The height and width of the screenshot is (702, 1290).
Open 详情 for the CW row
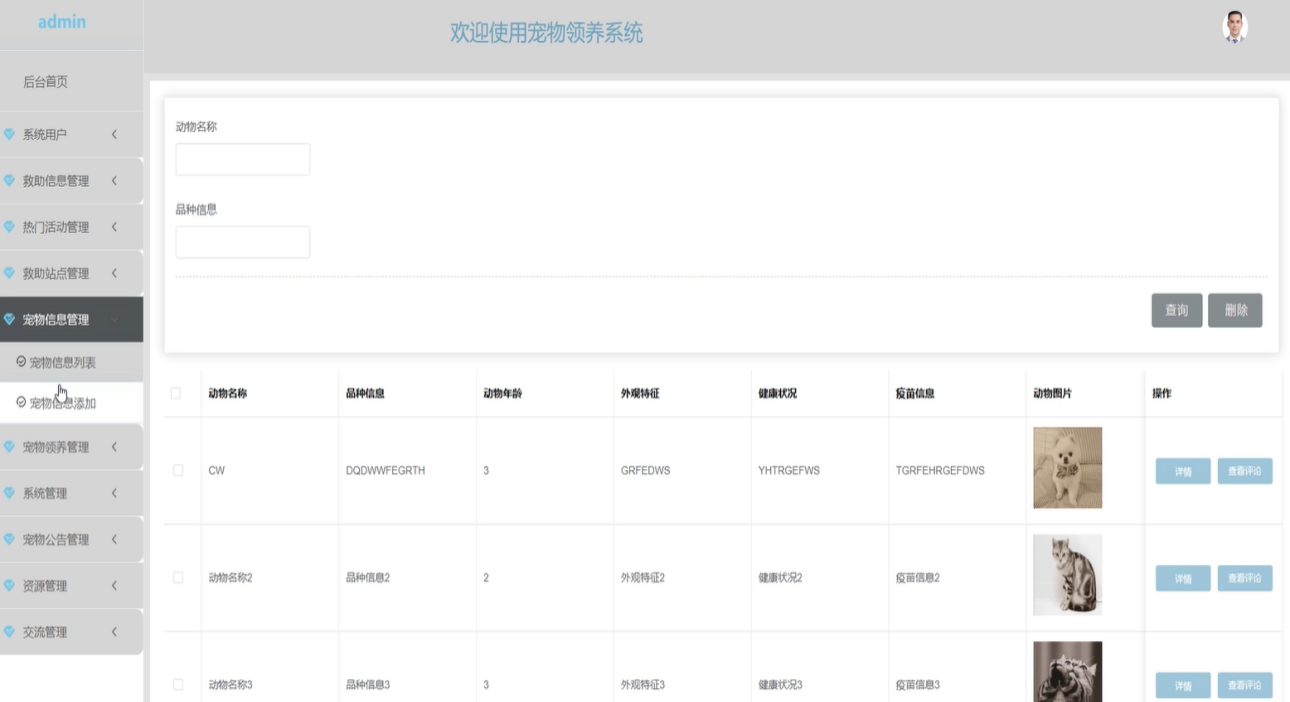(1183, 471)
